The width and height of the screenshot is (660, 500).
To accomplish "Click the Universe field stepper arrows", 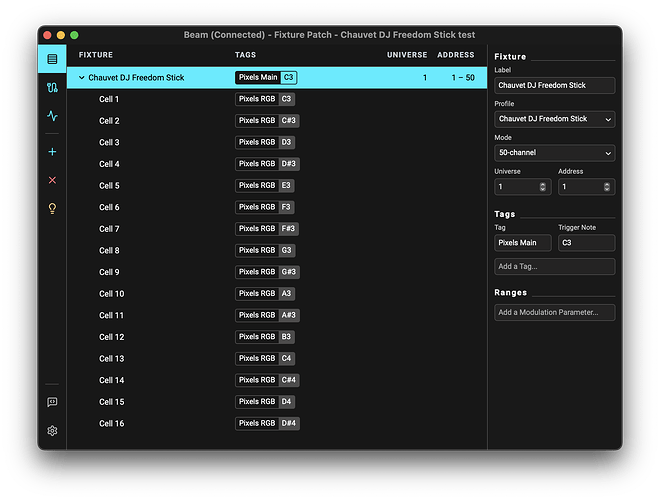I will coord(543,187).
